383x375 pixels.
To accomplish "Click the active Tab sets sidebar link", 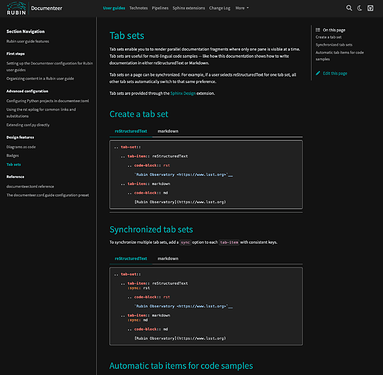I will (x=14, y=164).
